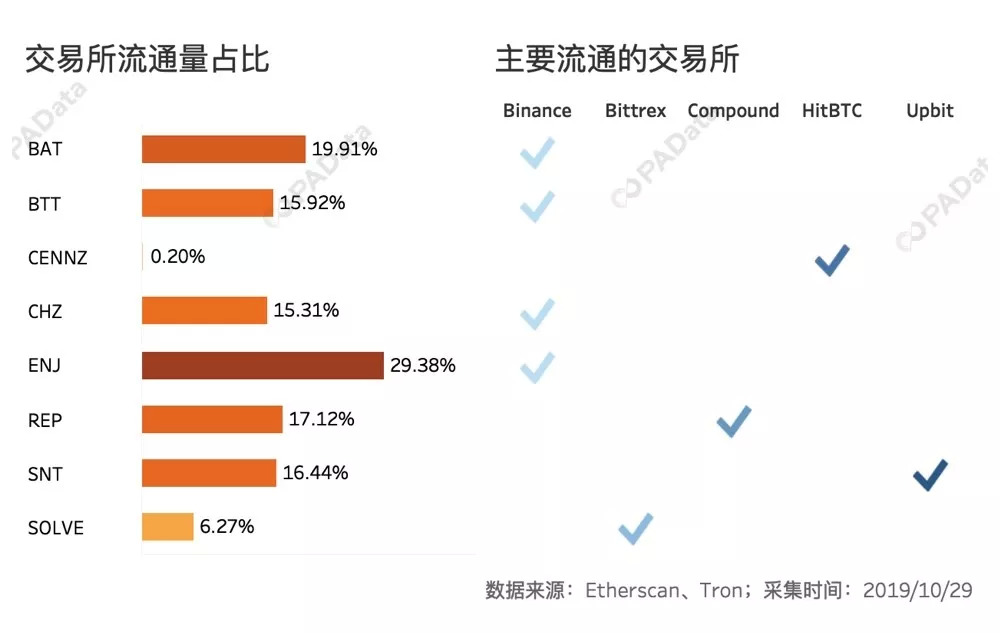Select the Compound column header
1000x633 pixels.
tap(733, 111)
